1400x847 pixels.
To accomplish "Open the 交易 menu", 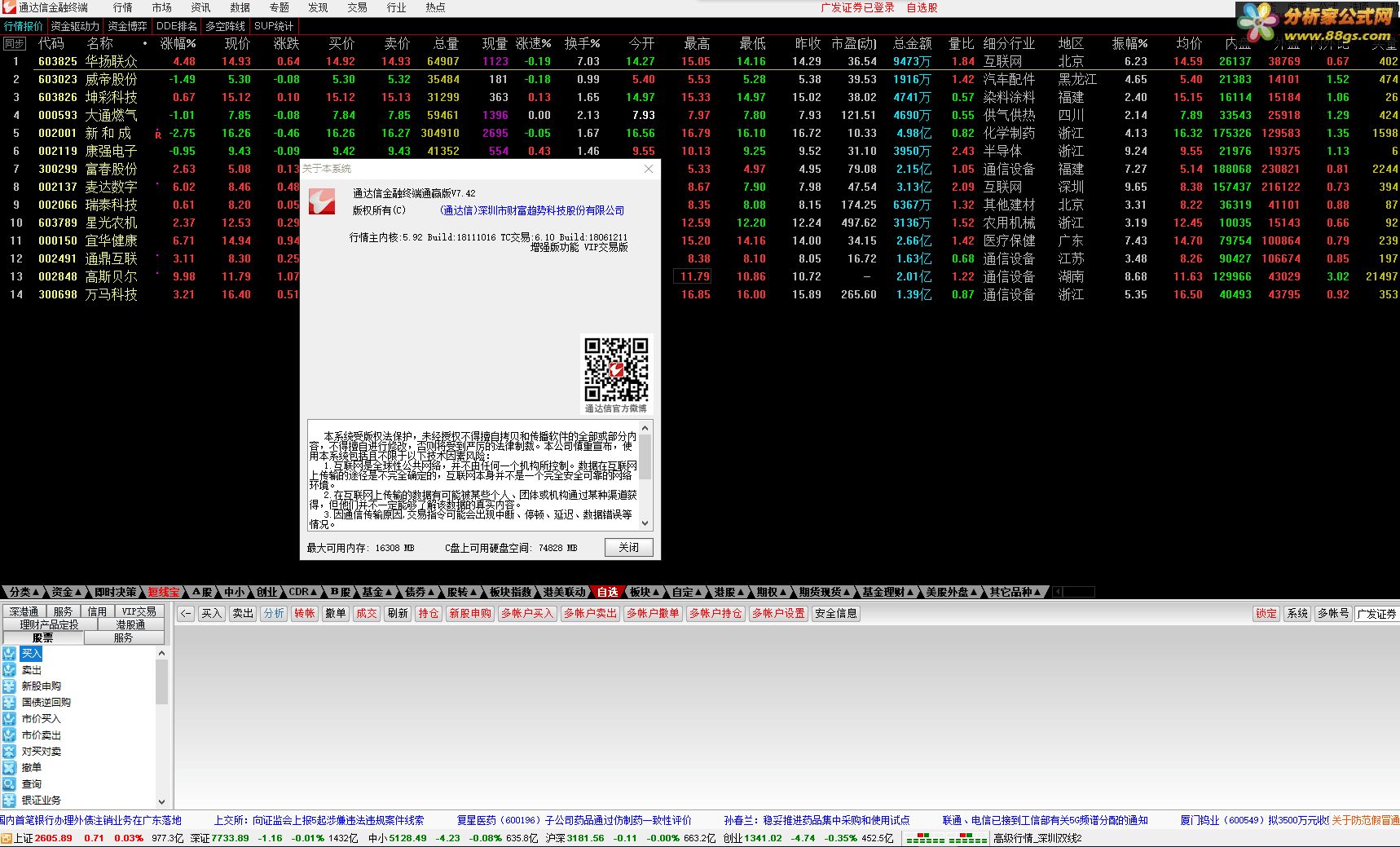I will 358,7.
